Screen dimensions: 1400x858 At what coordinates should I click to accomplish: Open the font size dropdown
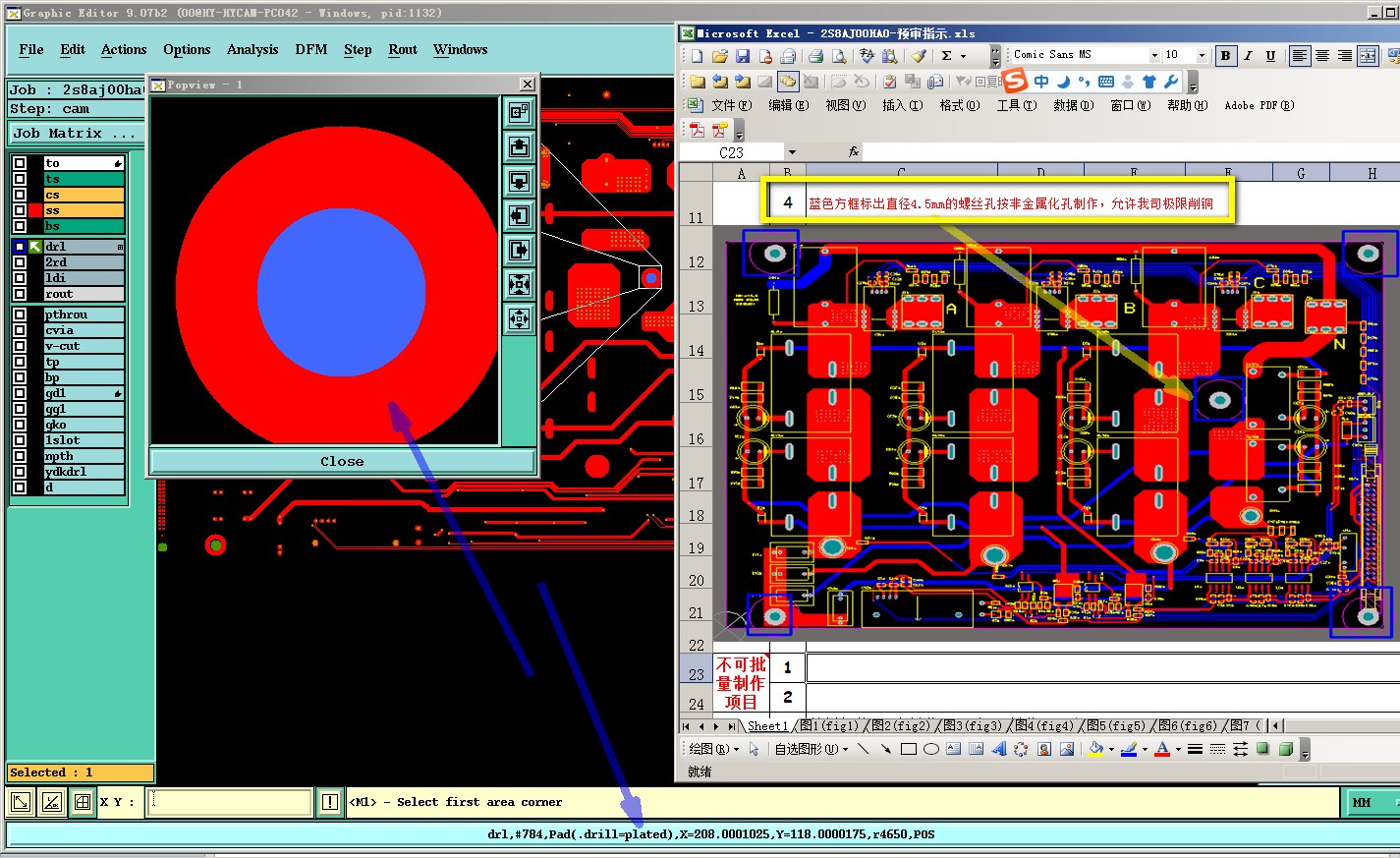(1201, 56)
